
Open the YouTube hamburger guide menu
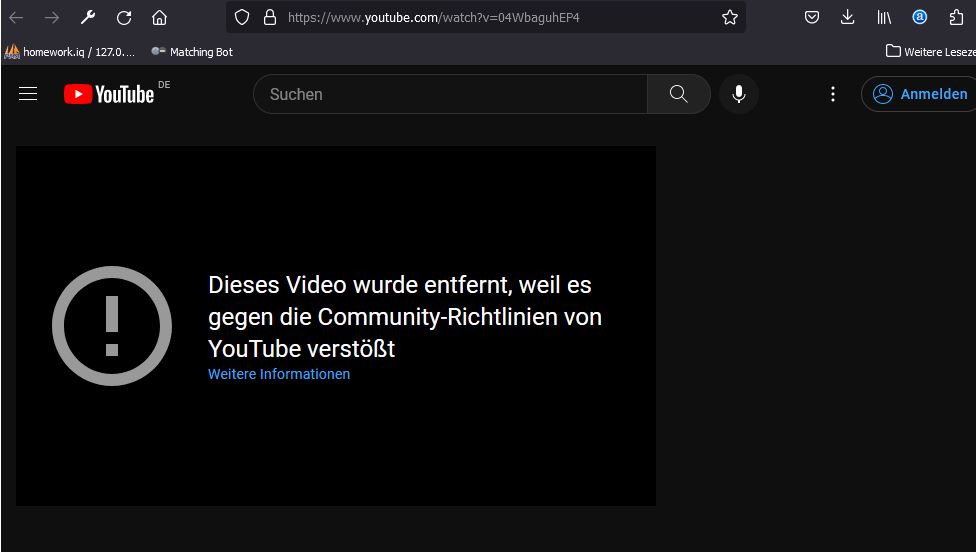coord(28,94)
